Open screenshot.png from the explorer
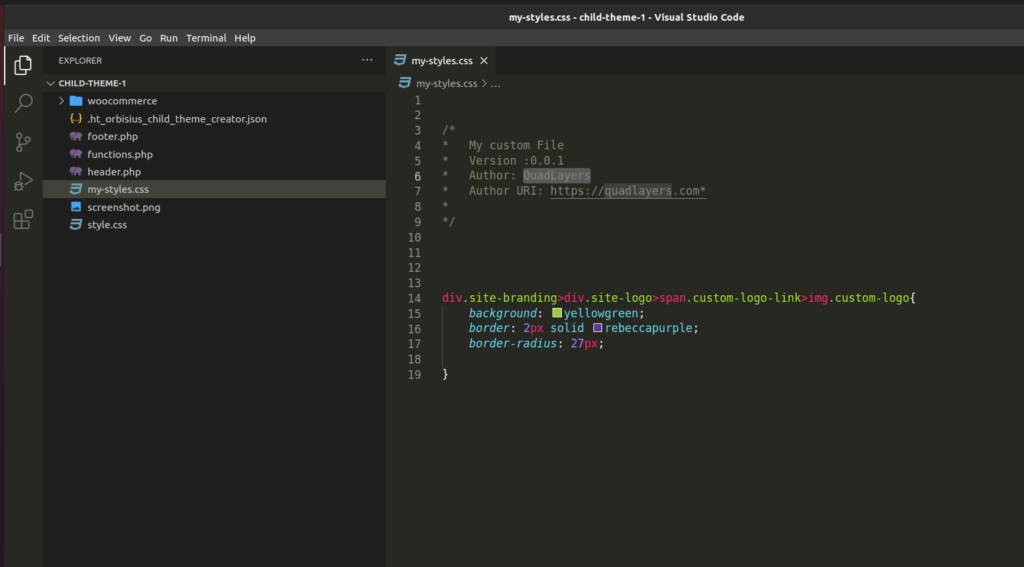Image resolution: width=1024 pixels, height=567 pixels. click(x=124, y=207)
